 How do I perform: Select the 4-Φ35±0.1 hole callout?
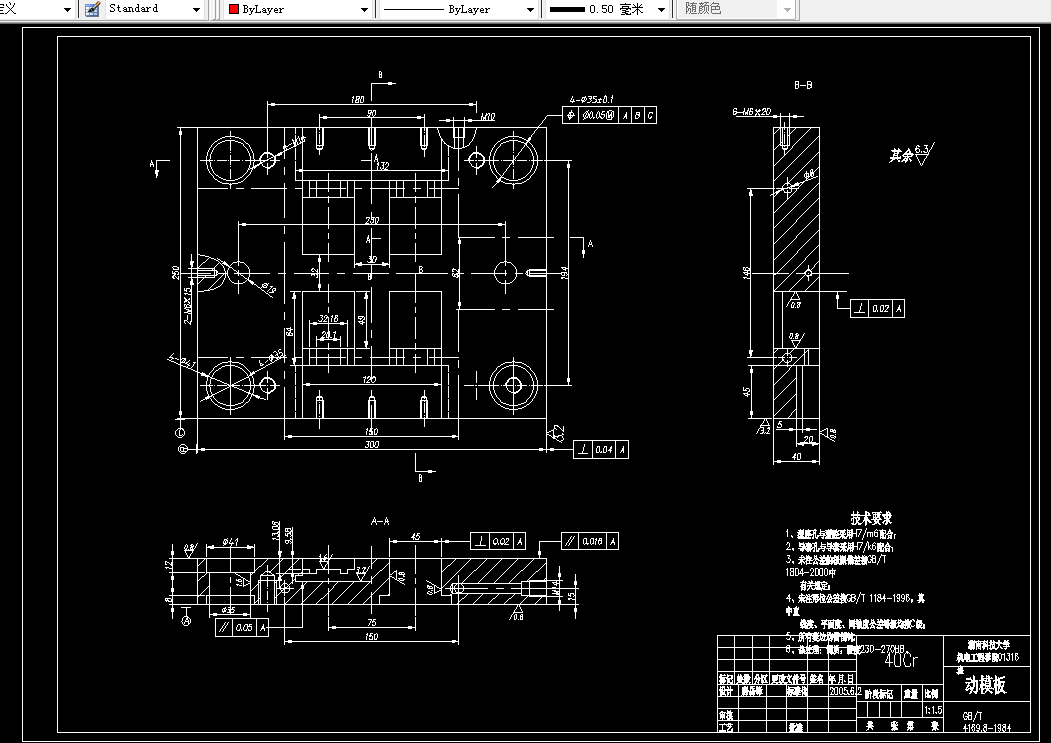pos(592,99)
